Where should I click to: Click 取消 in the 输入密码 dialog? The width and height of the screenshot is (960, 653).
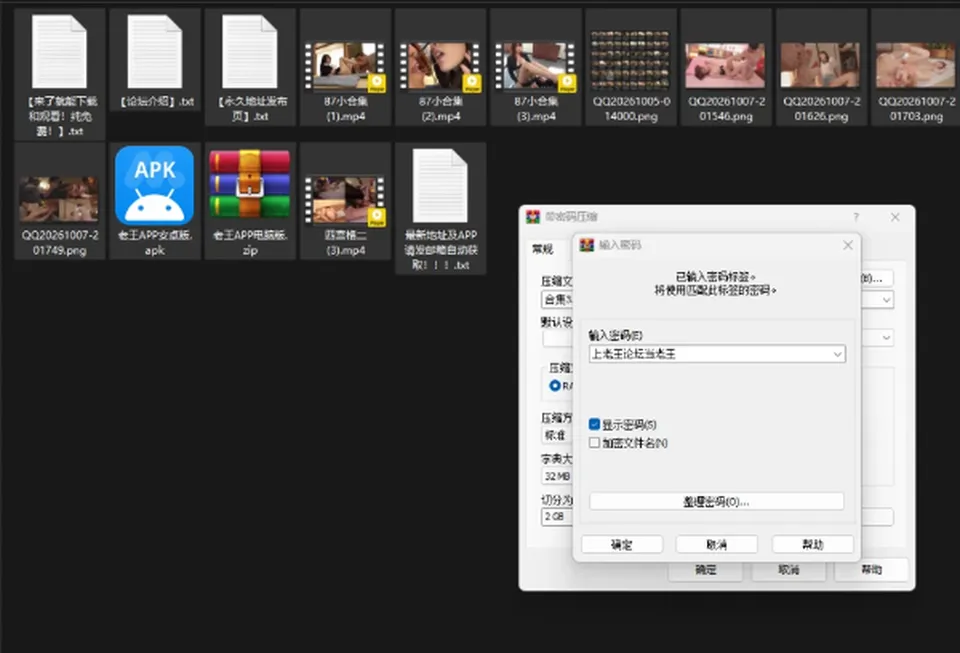(x=716, y=544)
